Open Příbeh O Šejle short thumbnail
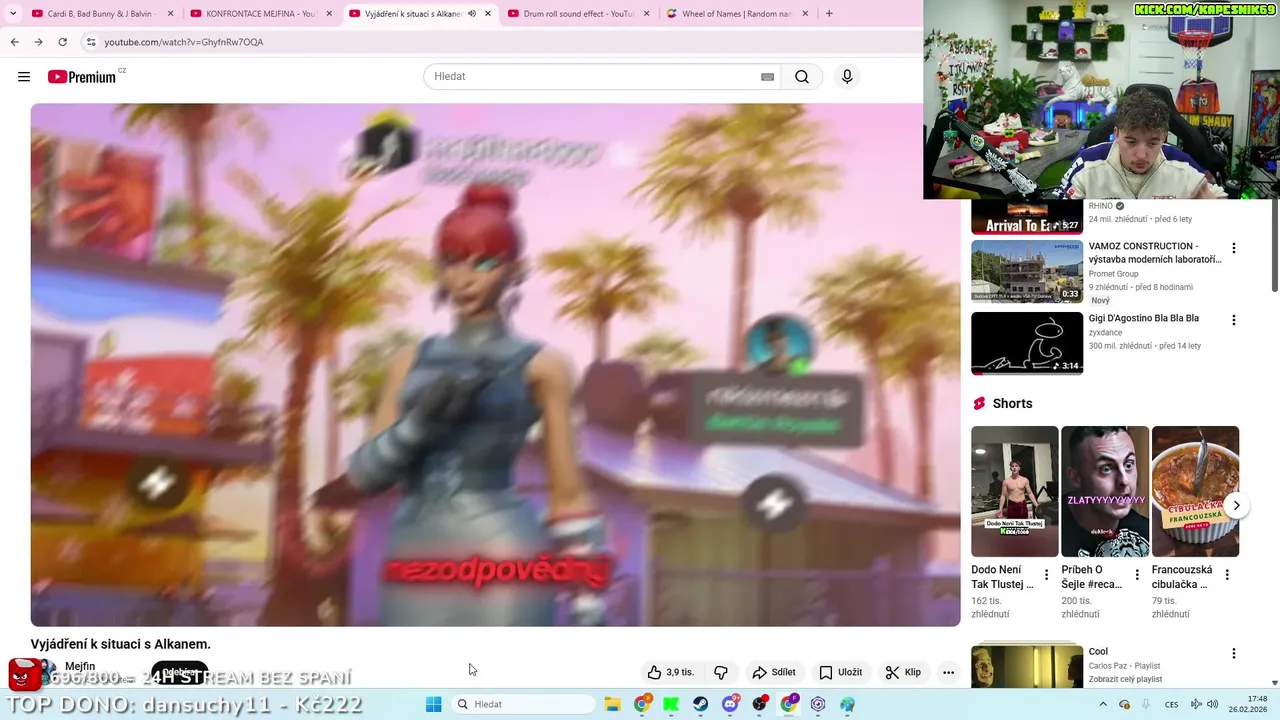1280x720 pixels. point(1105,491)
